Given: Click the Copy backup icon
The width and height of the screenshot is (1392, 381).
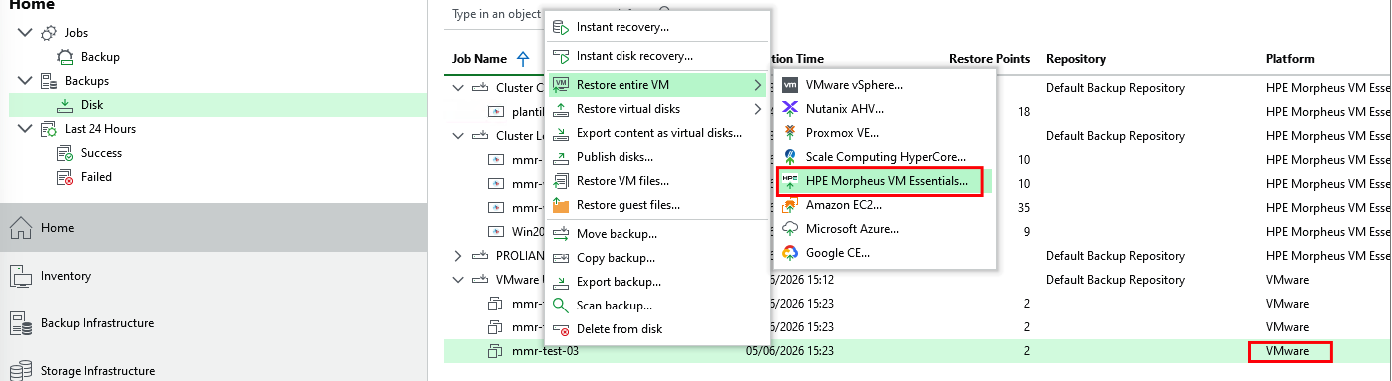Looking at the screenshot, I should tap(561, 258).
